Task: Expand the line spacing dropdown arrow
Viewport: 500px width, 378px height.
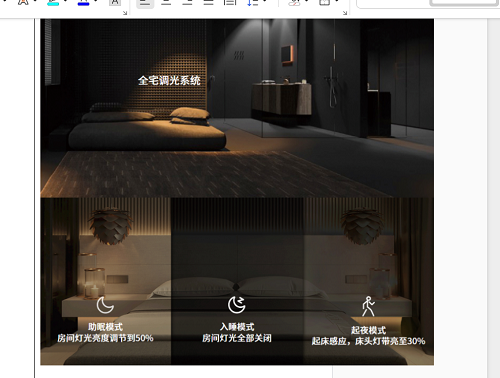Action: click(265, 2)
